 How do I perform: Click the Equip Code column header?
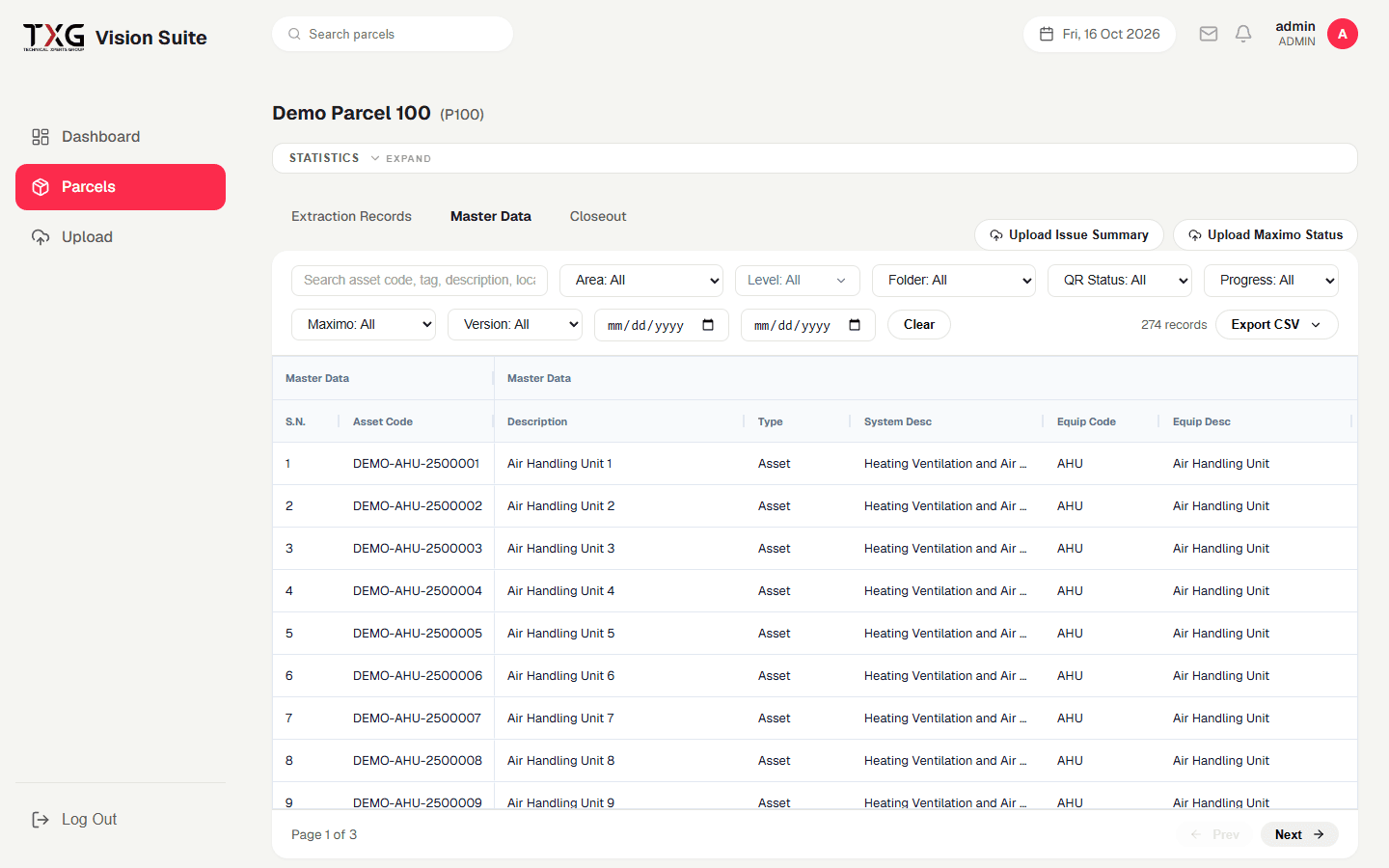click(1086, 421)
